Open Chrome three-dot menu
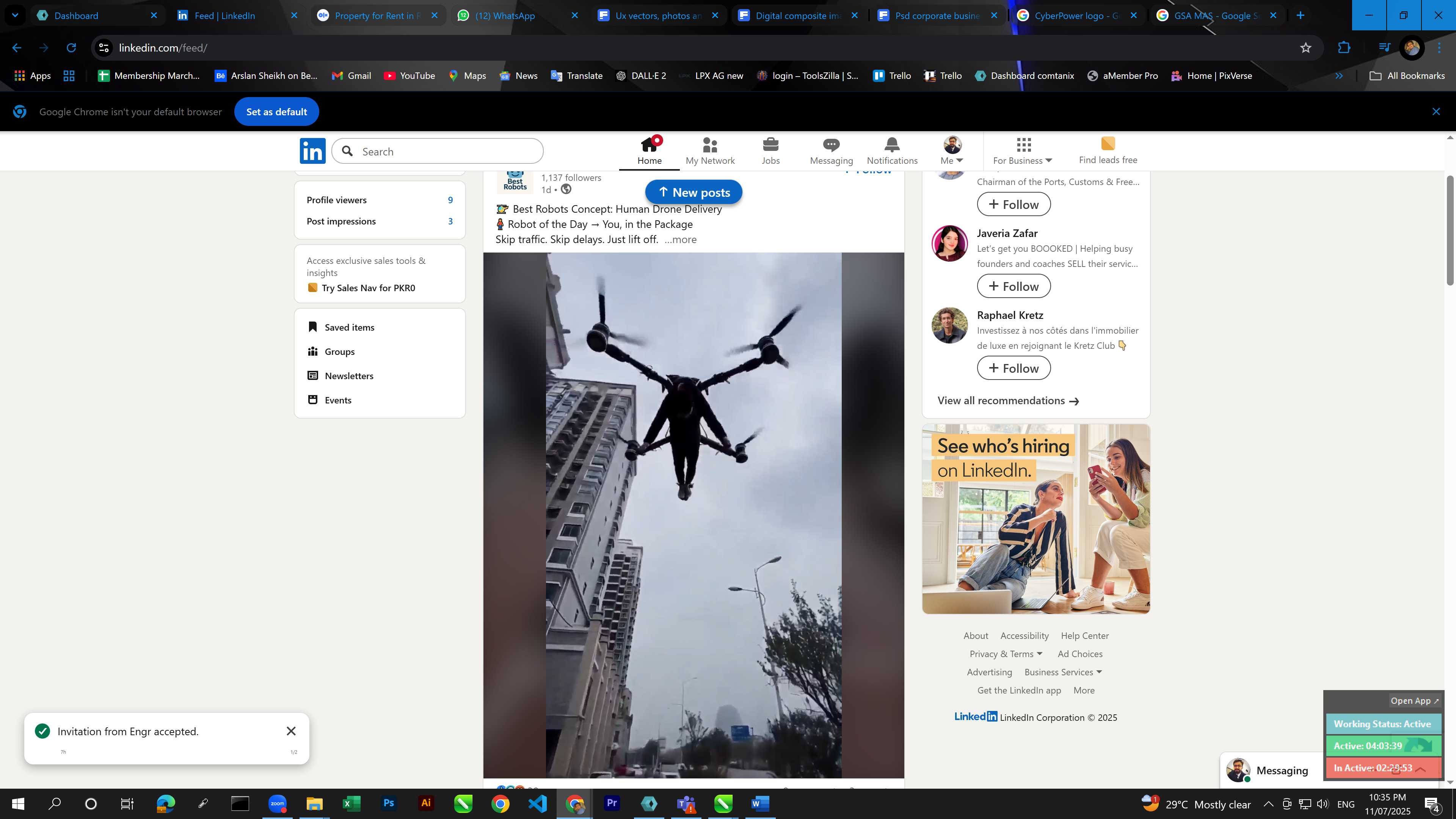Image resolution: width=1456 pixels, height=819 pixels. click(x=1440, y=48)
